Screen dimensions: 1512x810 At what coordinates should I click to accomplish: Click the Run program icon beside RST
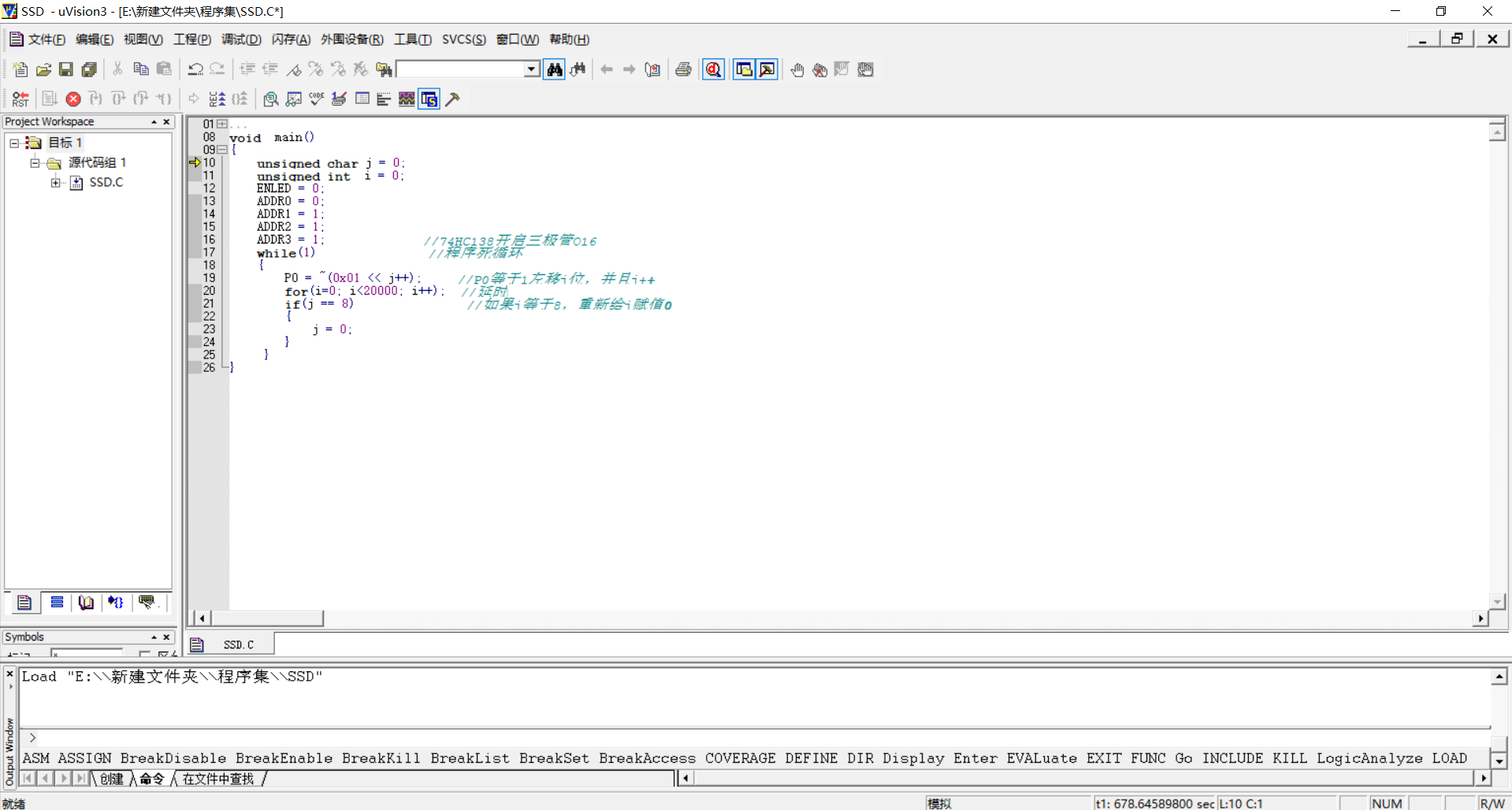(x=50, y=98)
